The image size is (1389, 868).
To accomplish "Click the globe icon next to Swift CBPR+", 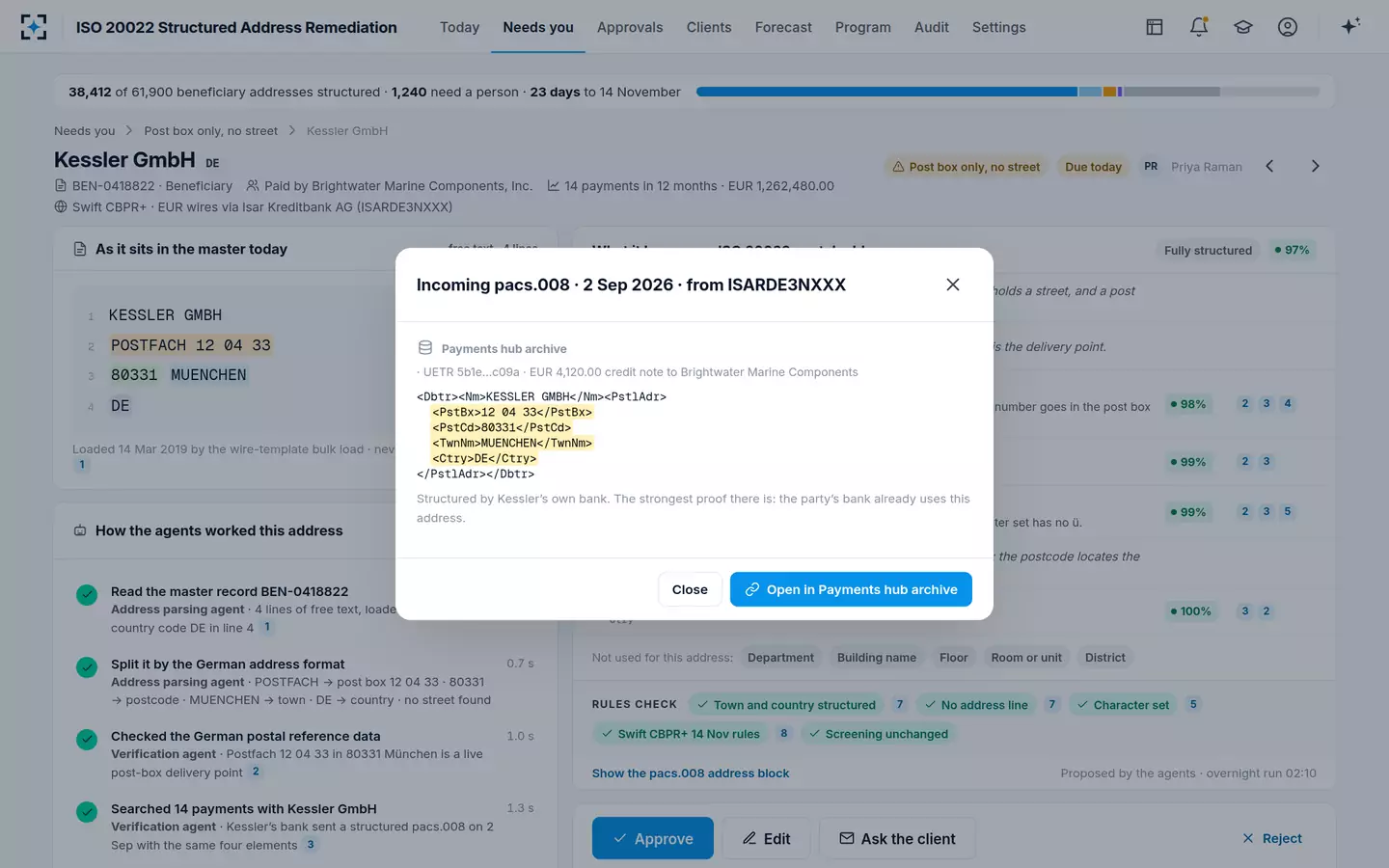I will click(61, 206).
